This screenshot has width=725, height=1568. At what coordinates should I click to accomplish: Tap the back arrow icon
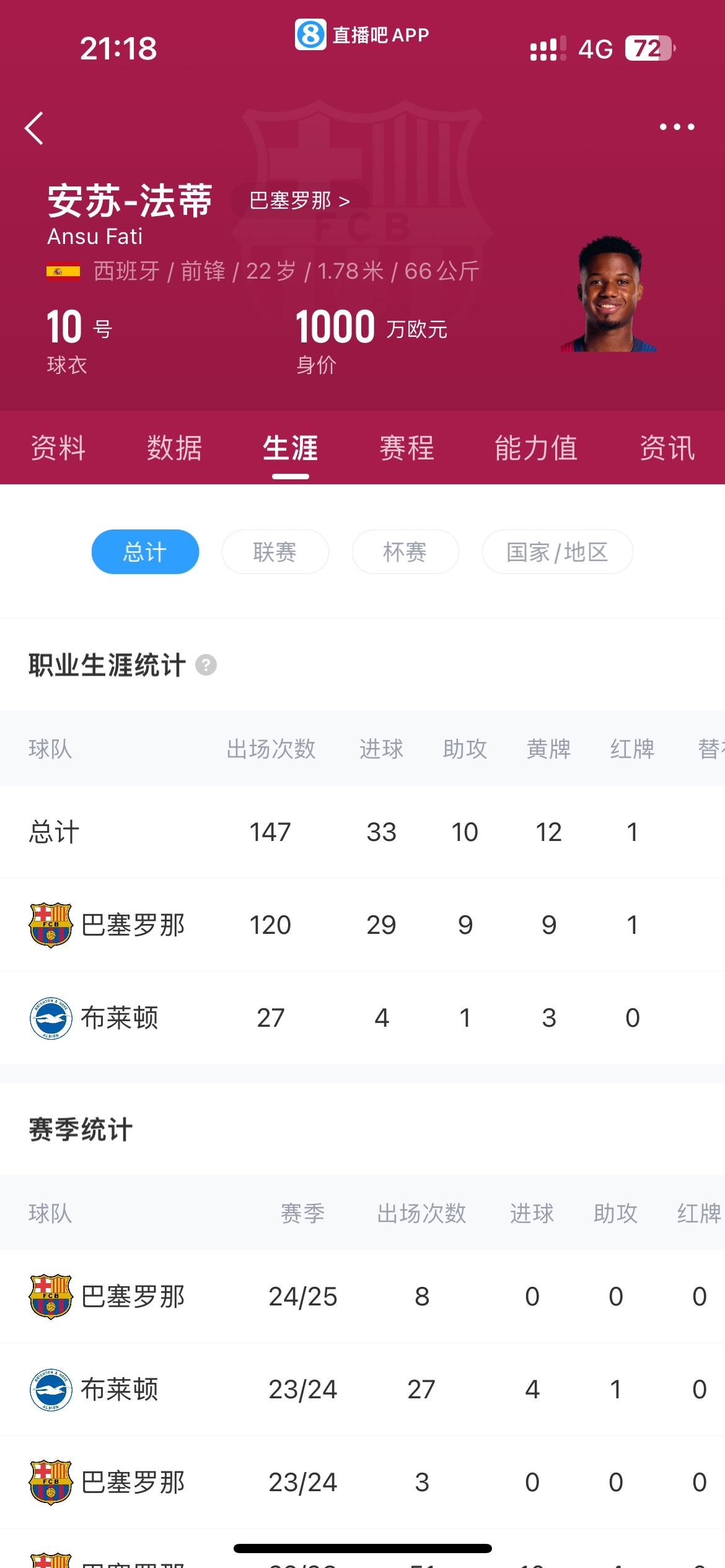point(34,128)
